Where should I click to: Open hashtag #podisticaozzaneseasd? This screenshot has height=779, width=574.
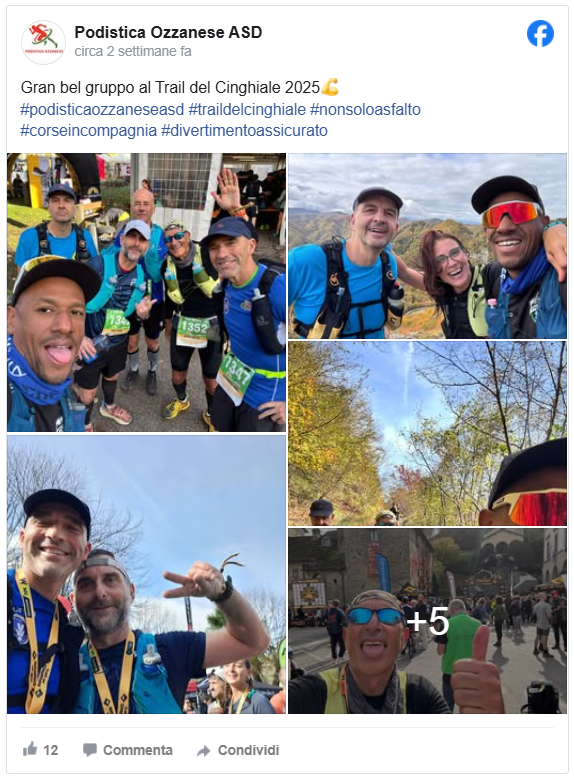point(102,109)
